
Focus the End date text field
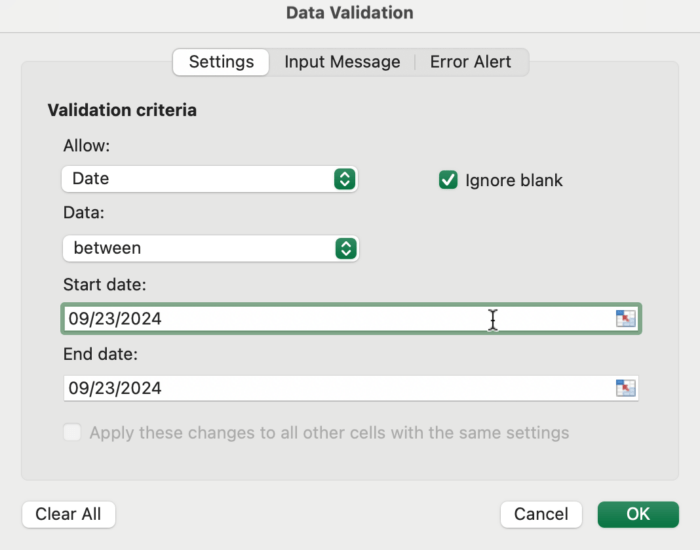(300, 388)
